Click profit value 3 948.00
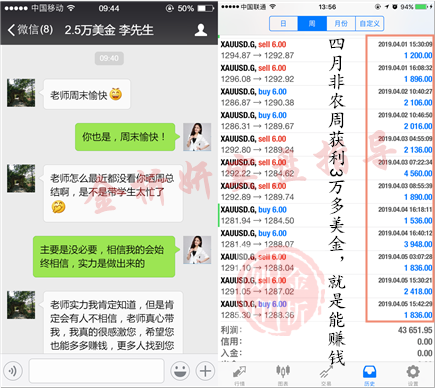 tap(418, 244)
